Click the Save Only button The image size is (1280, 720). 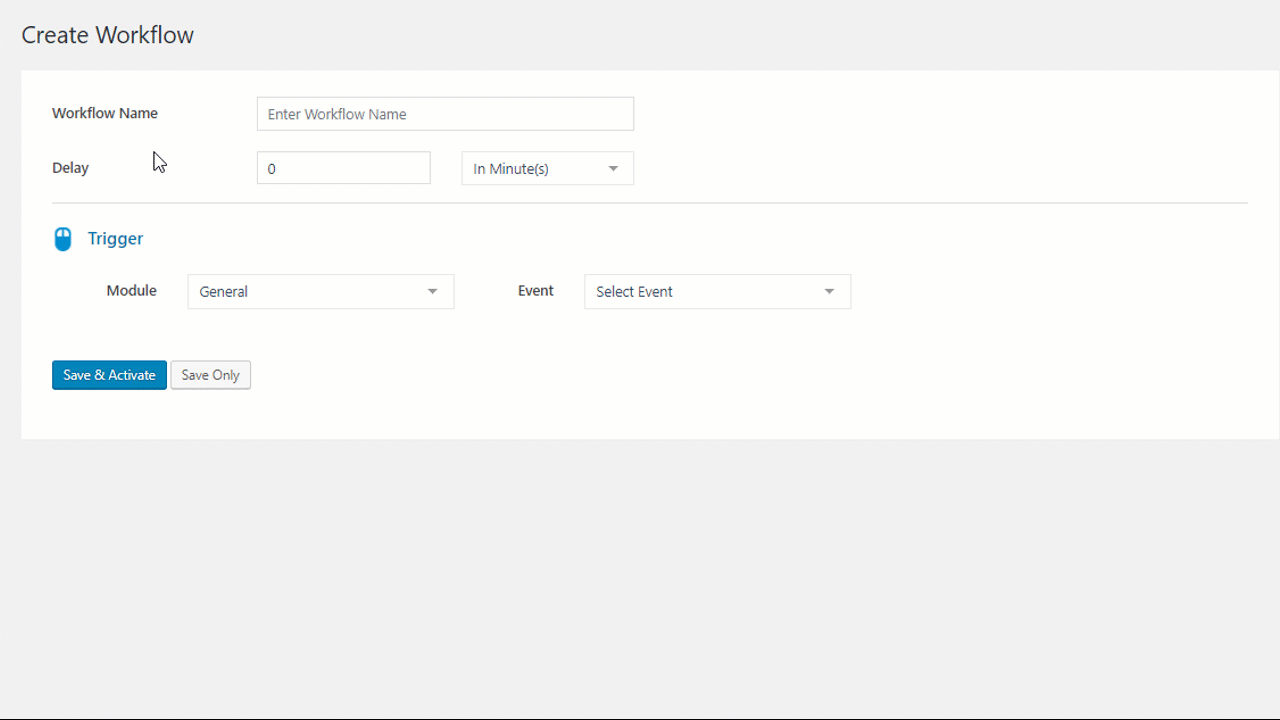[210, 375]
